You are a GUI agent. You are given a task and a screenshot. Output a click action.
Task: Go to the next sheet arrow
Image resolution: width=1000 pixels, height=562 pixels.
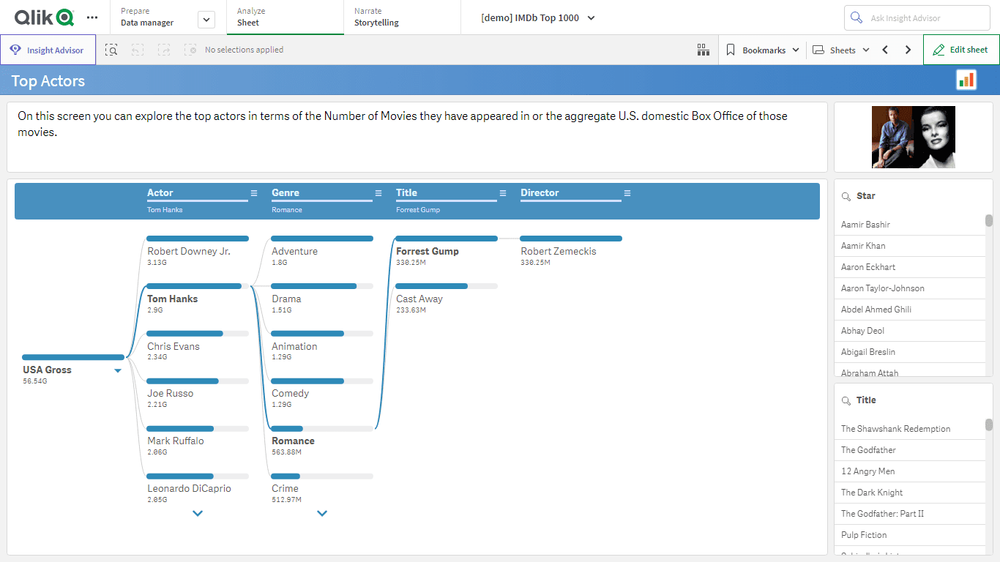click(908, 50)
